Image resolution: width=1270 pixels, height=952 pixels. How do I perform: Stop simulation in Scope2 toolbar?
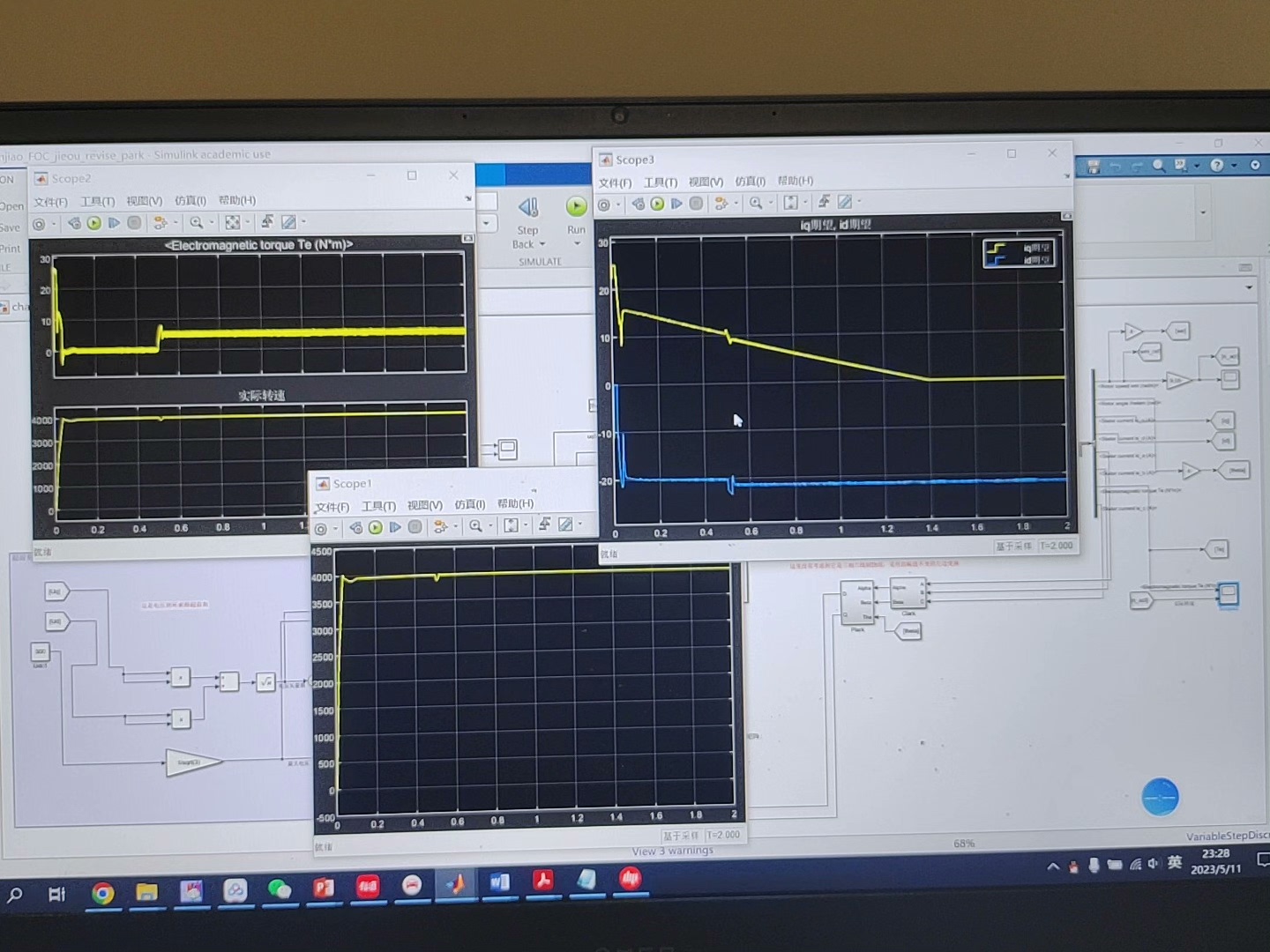(134, 223)
